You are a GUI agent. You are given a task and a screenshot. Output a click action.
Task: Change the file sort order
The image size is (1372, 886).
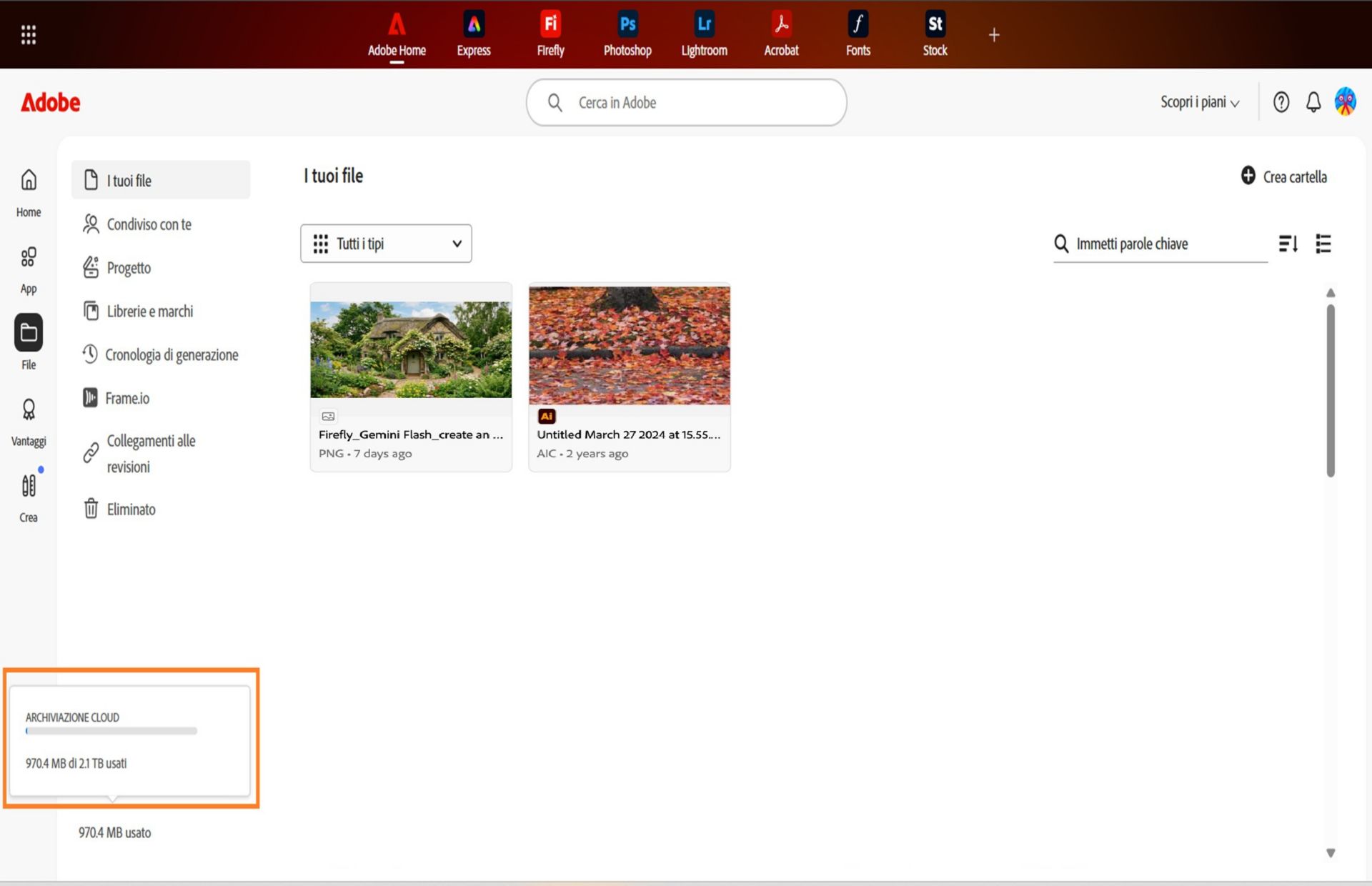pos(1288,244)
